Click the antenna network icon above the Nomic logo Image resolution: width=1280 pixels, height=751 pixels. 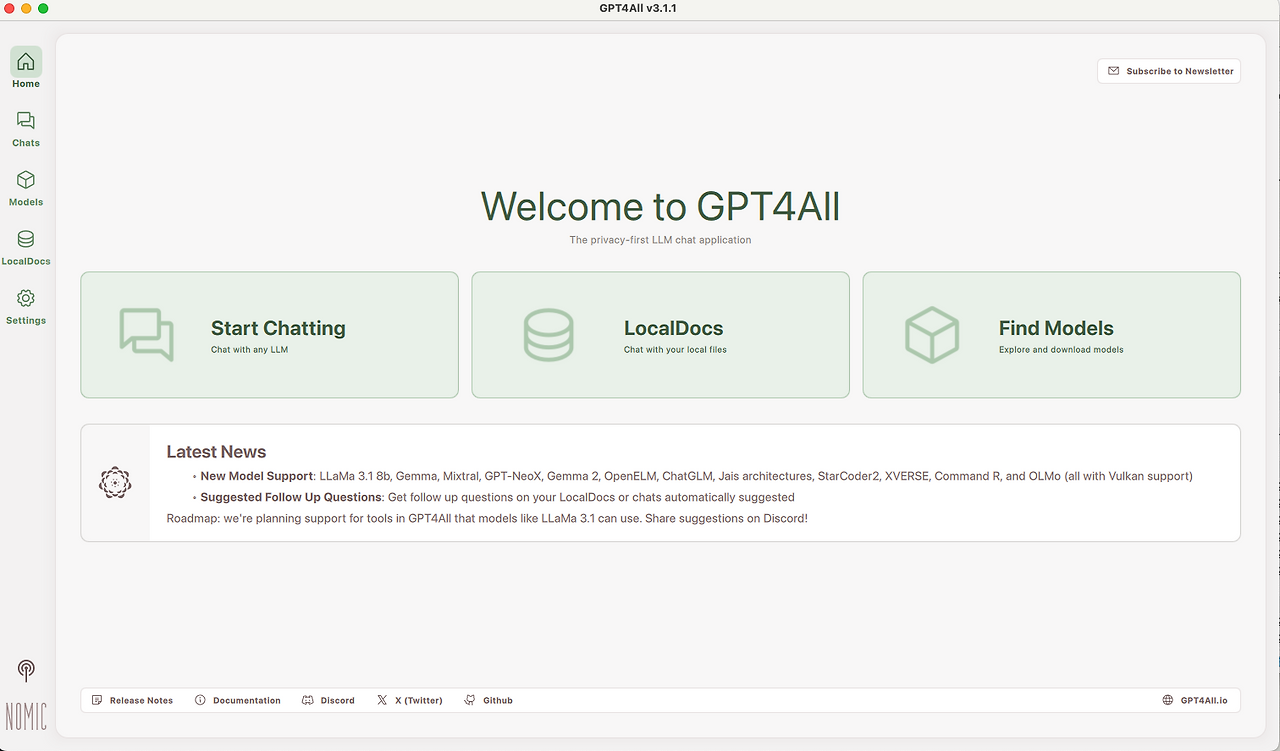click(26, 670)
